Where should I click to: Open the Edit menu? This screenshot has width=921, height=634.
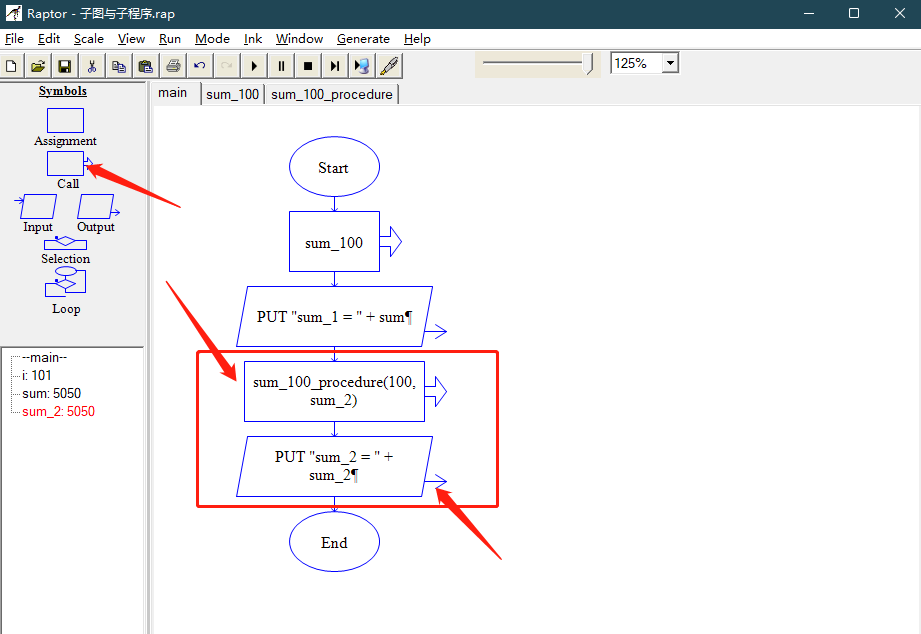coord(49,39)
